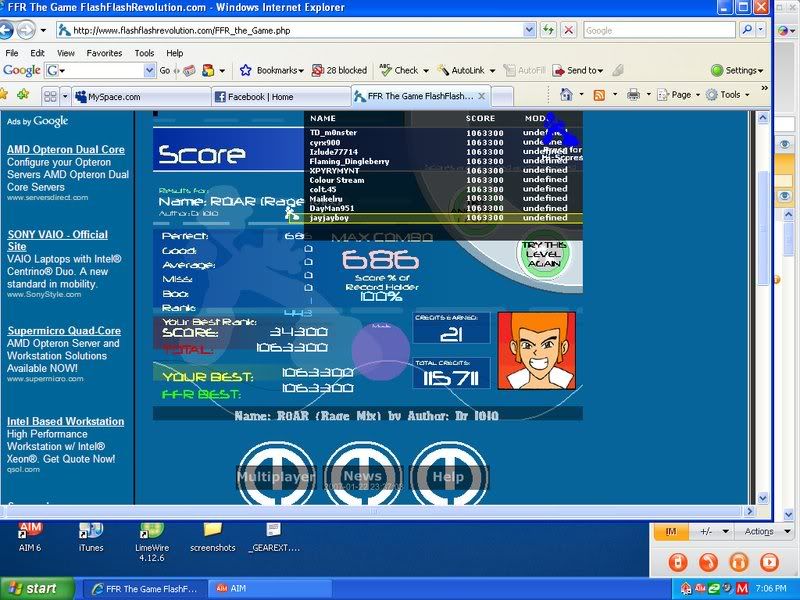Image resolution: width=800 pixels, height=600 pixels.
Task: Click the Add to Favorites icon
Action: 23,94
